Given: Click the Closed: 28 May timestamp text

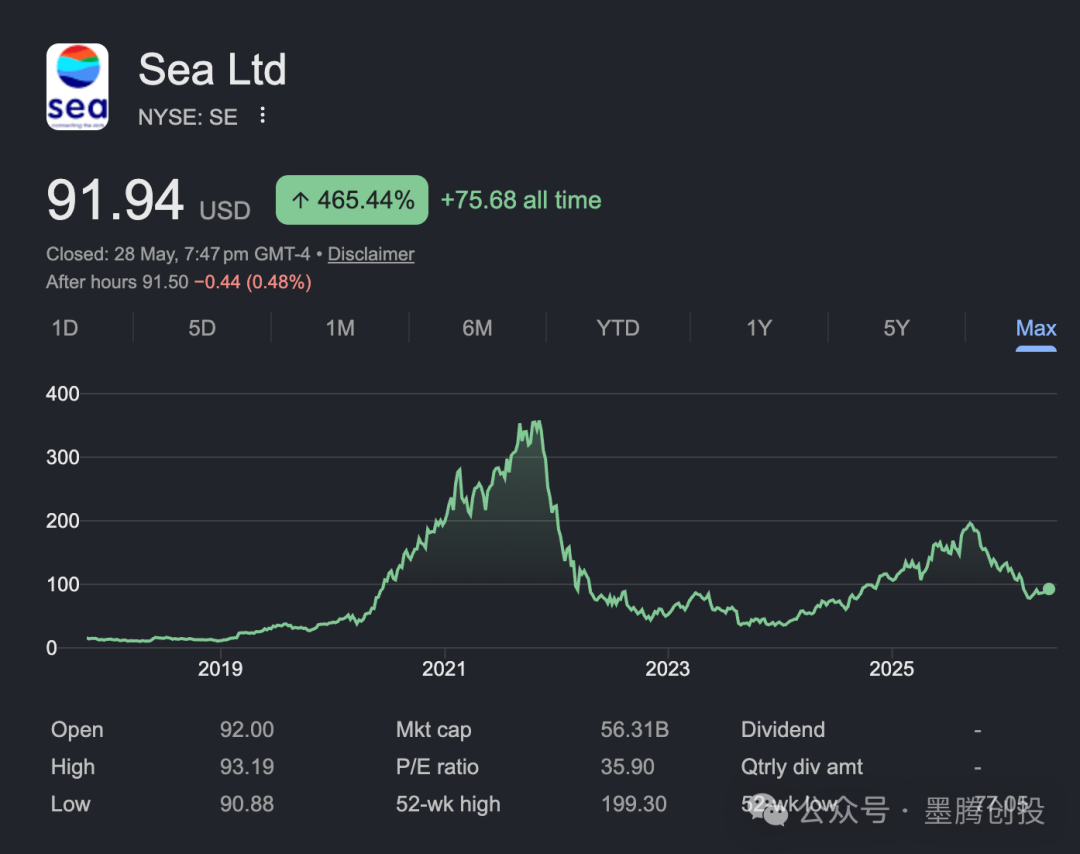Looking at the screenshot, I should [x=178, y=254].
